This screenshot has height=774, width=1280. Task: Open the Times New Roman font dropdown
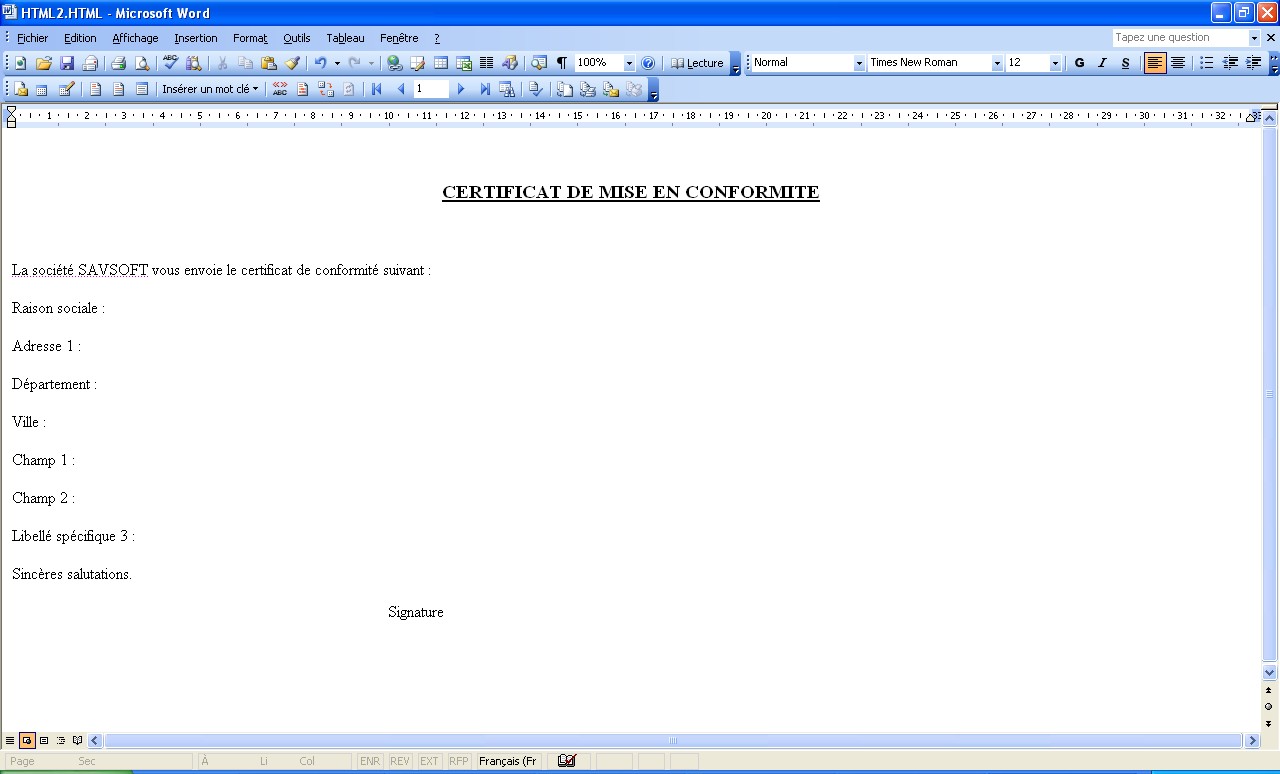coord(997,62)
